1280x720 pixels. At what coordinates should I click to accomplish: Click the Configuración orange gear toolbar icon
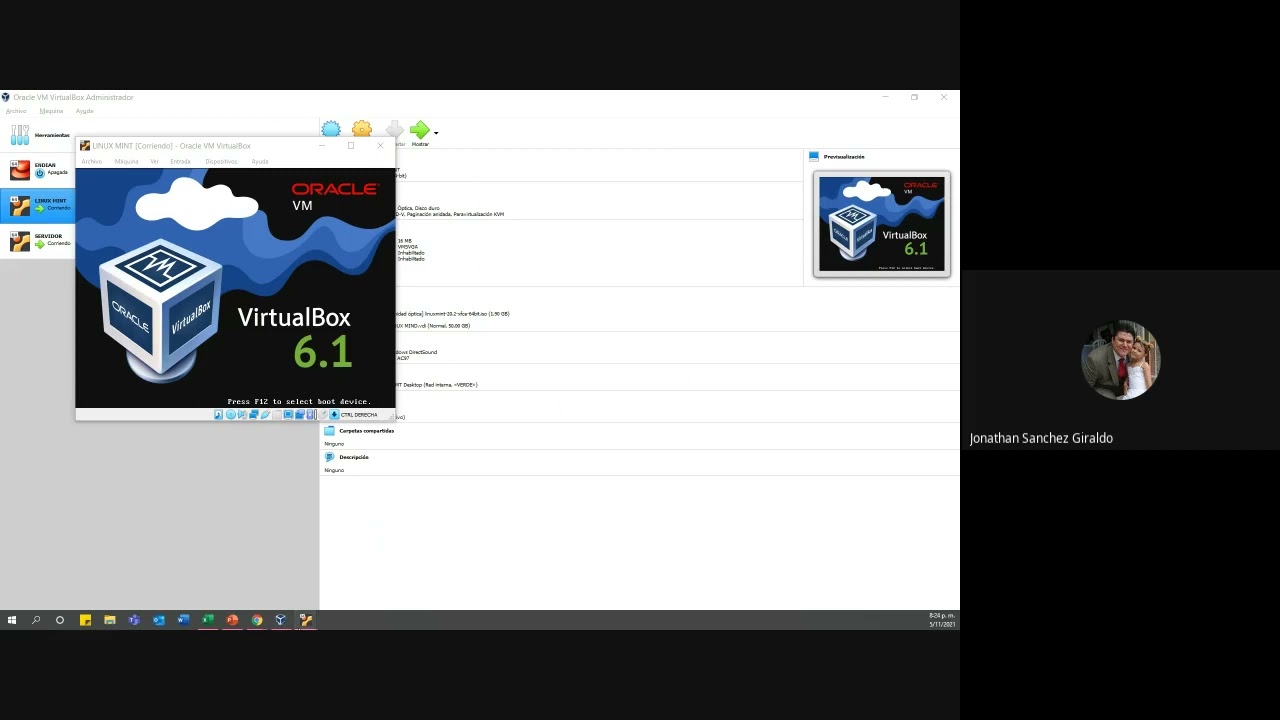click(362, 130)
